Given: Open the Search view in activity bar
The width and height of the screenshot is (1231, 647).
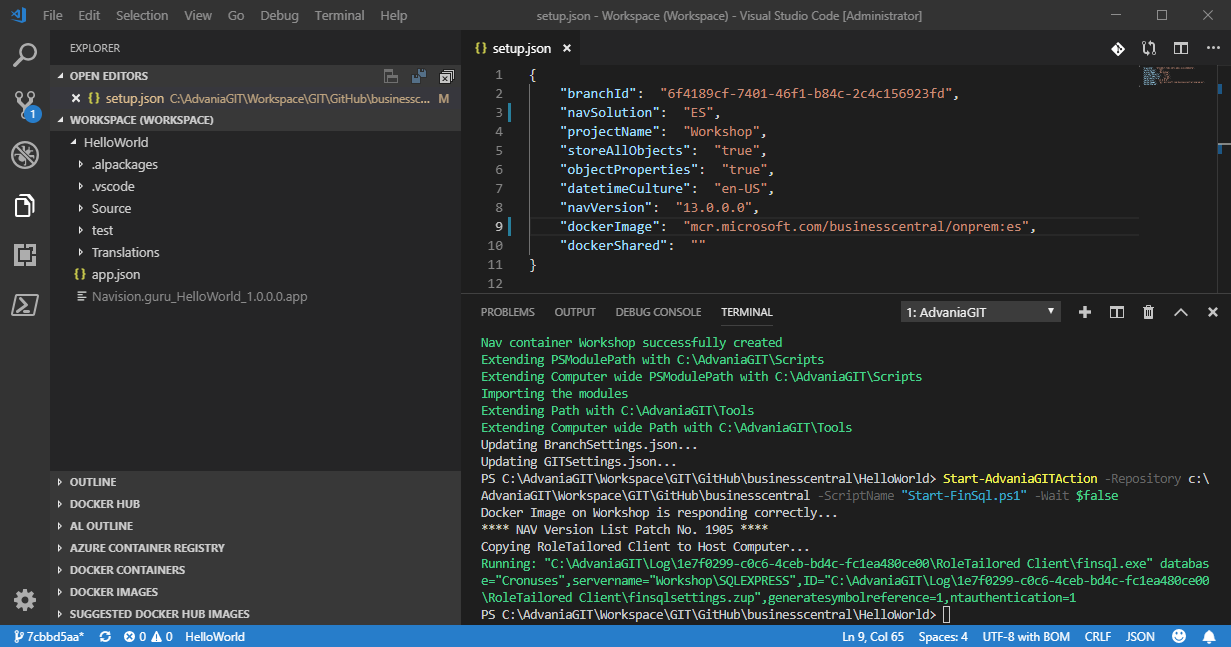Looking at the screenshot, I should [24, 55].
